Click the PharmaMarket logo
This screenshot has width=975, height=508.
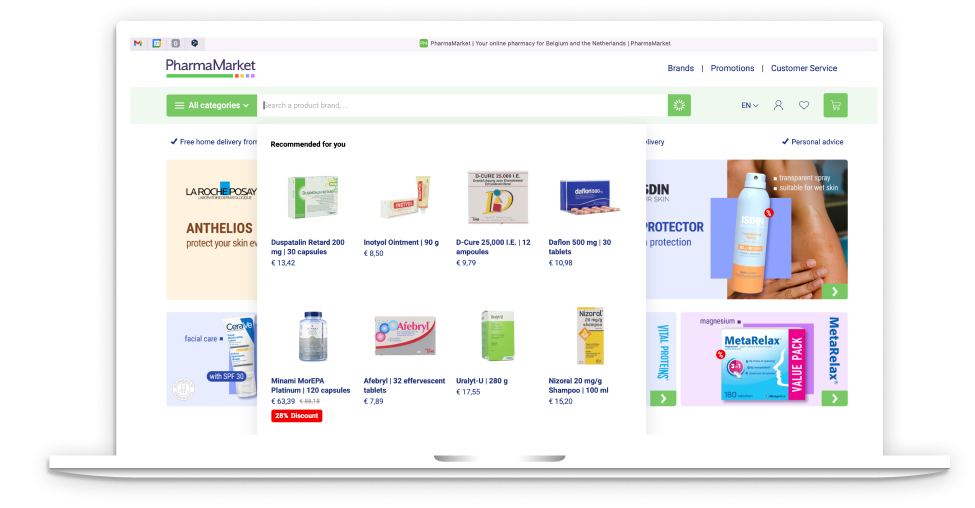[211, 68]
